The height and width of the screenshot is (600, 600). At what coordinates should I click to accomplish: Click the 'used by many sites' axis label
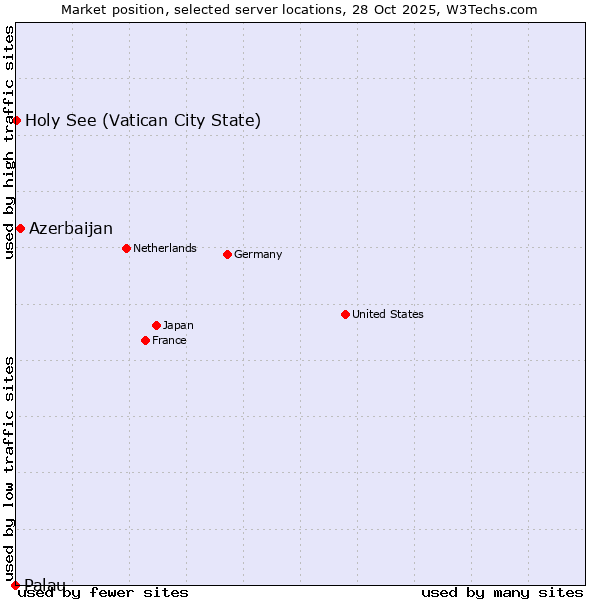point(502,593)
